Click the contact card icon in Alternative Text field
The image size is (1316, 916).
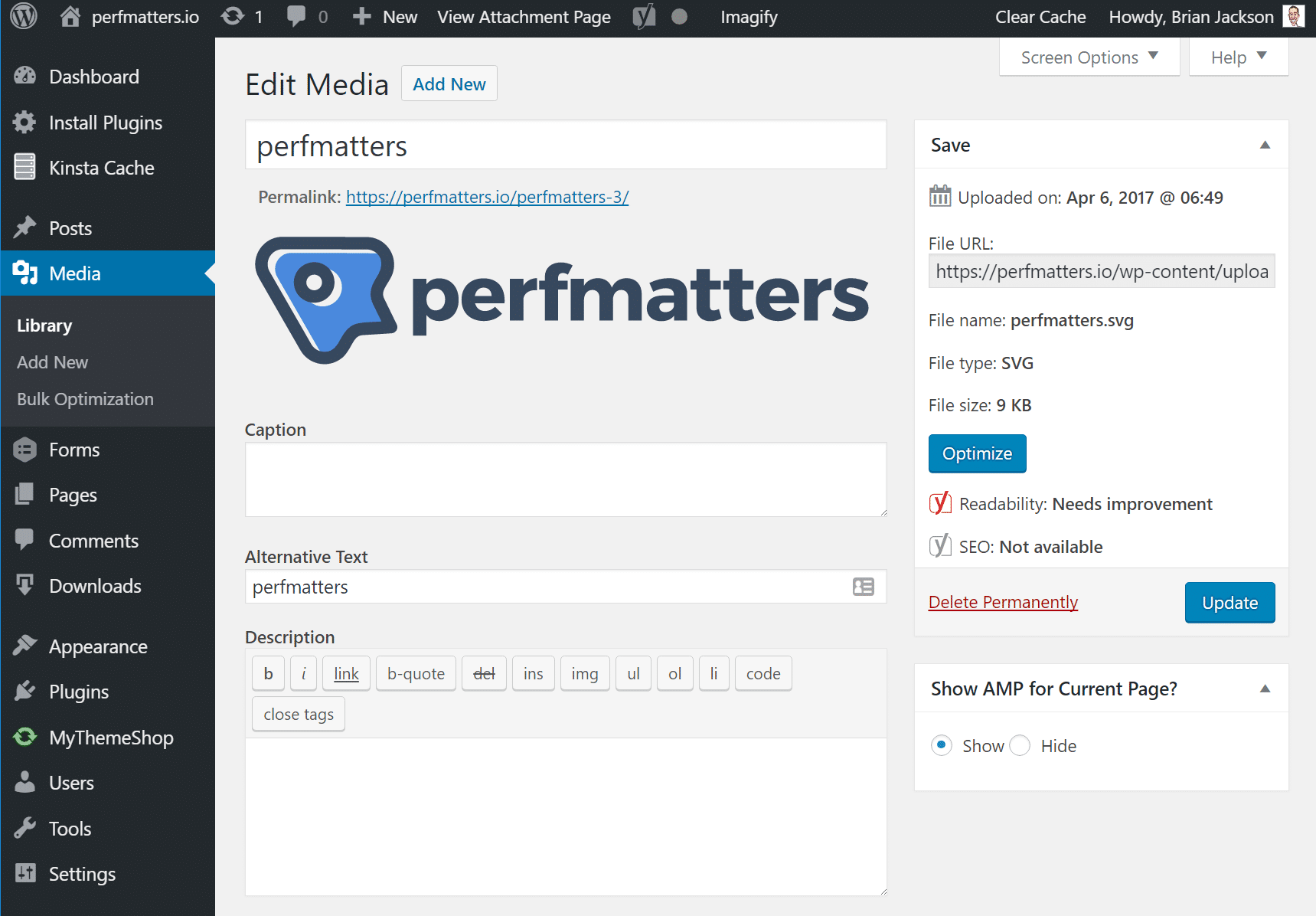[863, 587]
